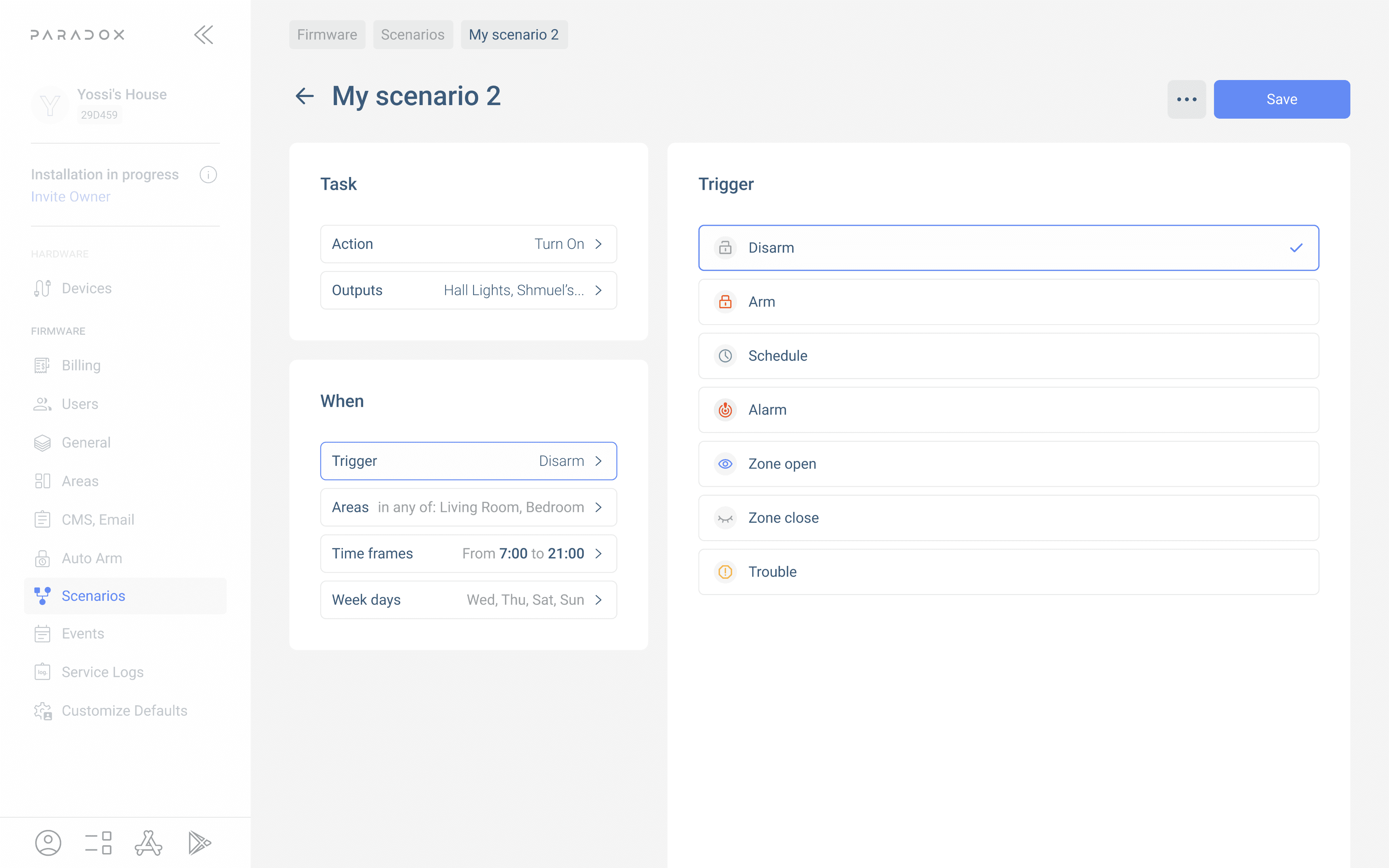Click the Google Play store icon

point(199,843)
